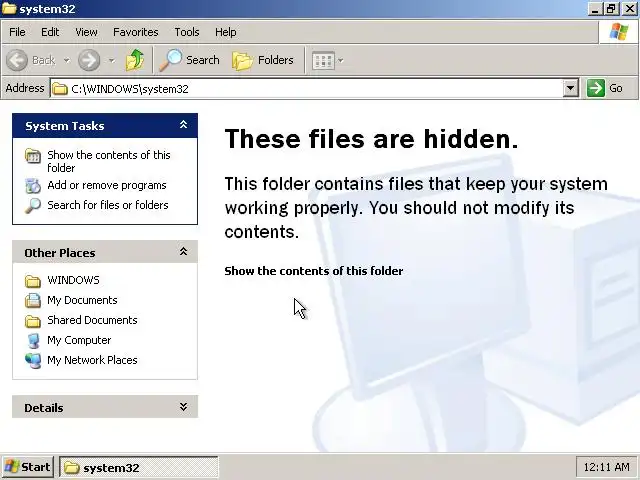Click the WINDOWS folder icon
This screenshot has height=480, width=640.
coord(33,281)
